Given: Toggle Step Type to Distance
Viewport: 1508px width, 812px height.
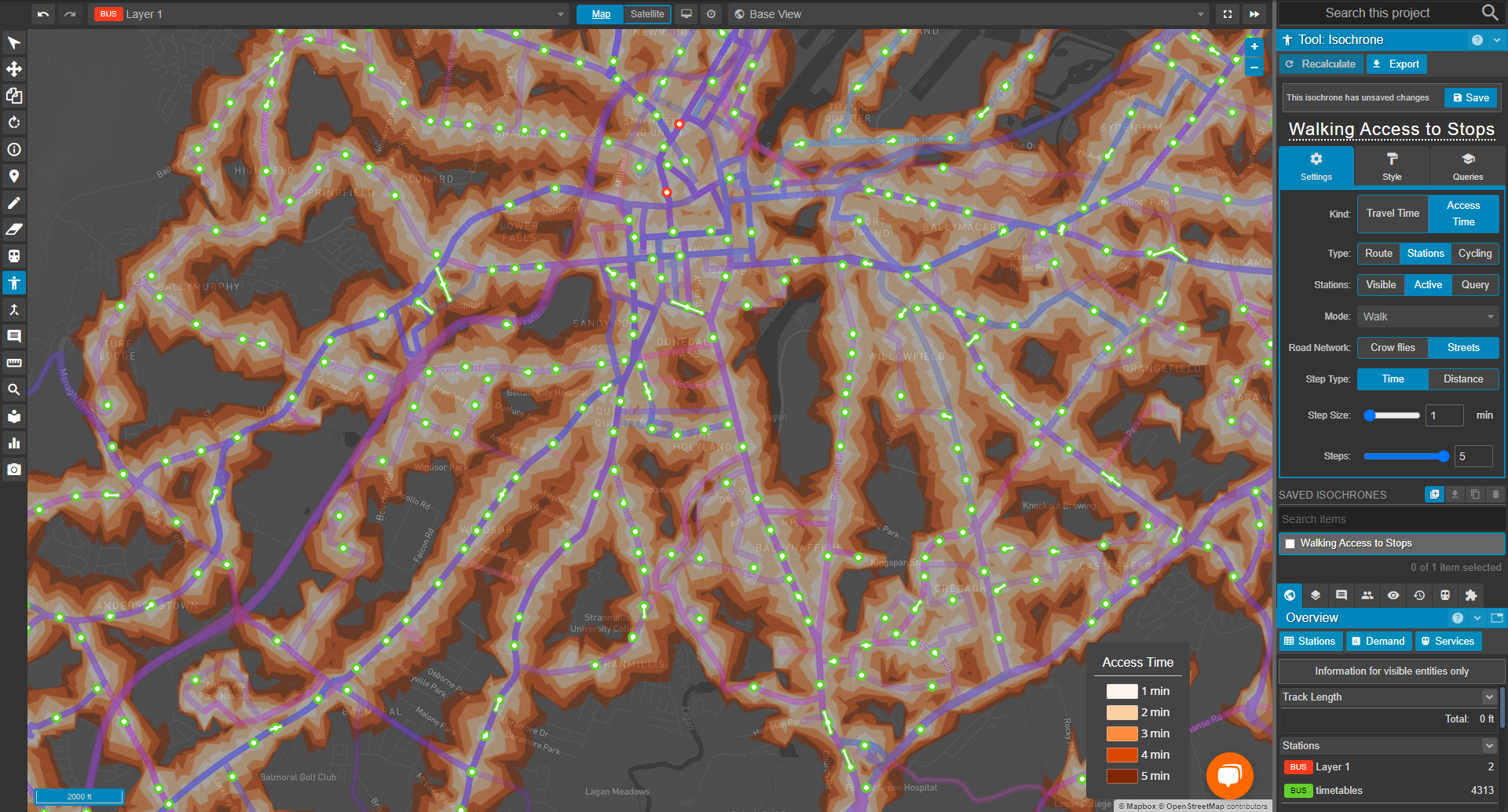Looking at the screenshot, I should point(1462,379).
